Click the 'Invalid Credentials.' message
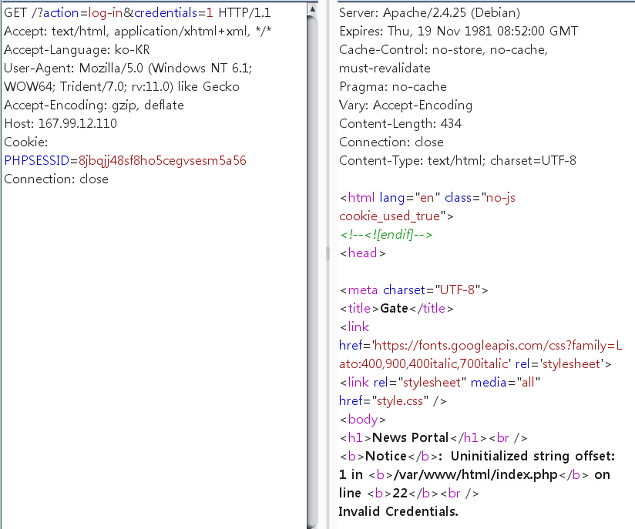 point(398,512)
